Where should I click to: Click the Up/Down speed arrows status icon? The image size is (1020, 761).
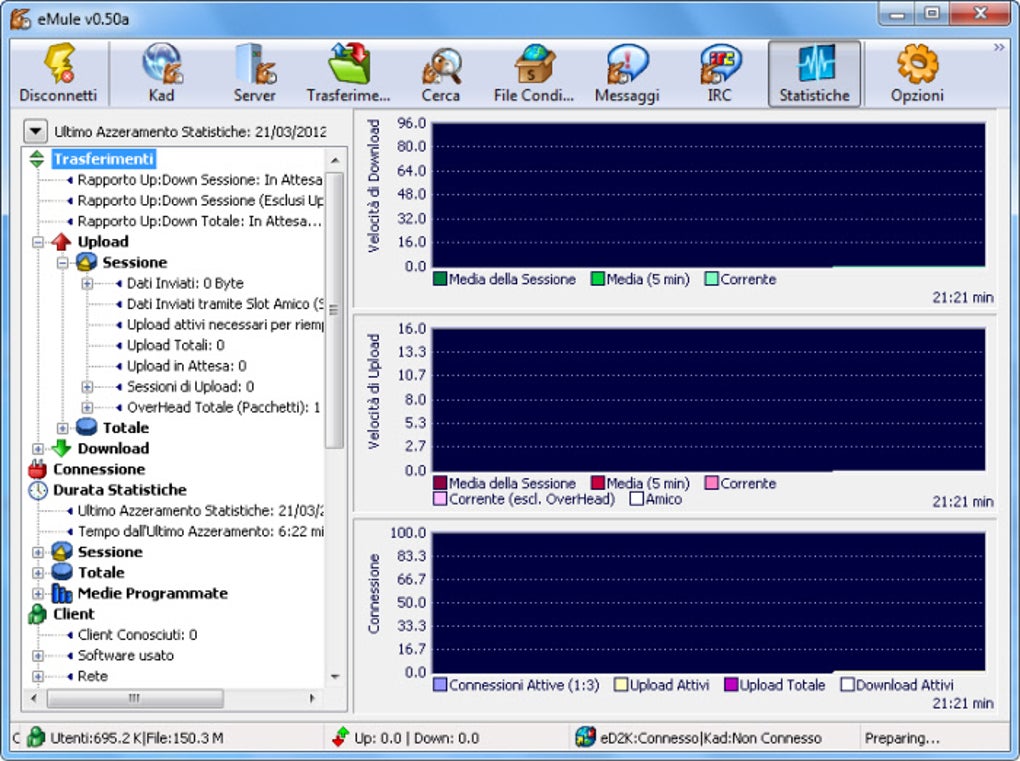341,738
